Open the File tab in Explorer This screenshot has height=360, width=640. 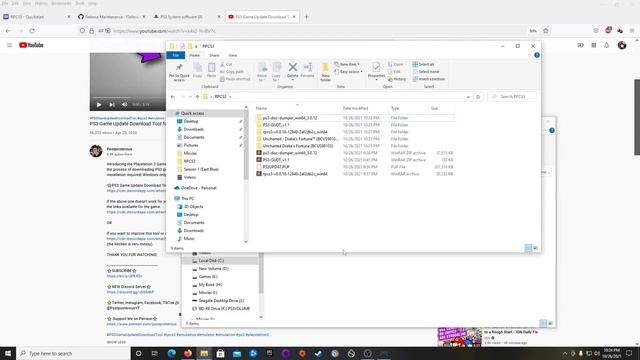pyautogui.click(x=176, y=55)
